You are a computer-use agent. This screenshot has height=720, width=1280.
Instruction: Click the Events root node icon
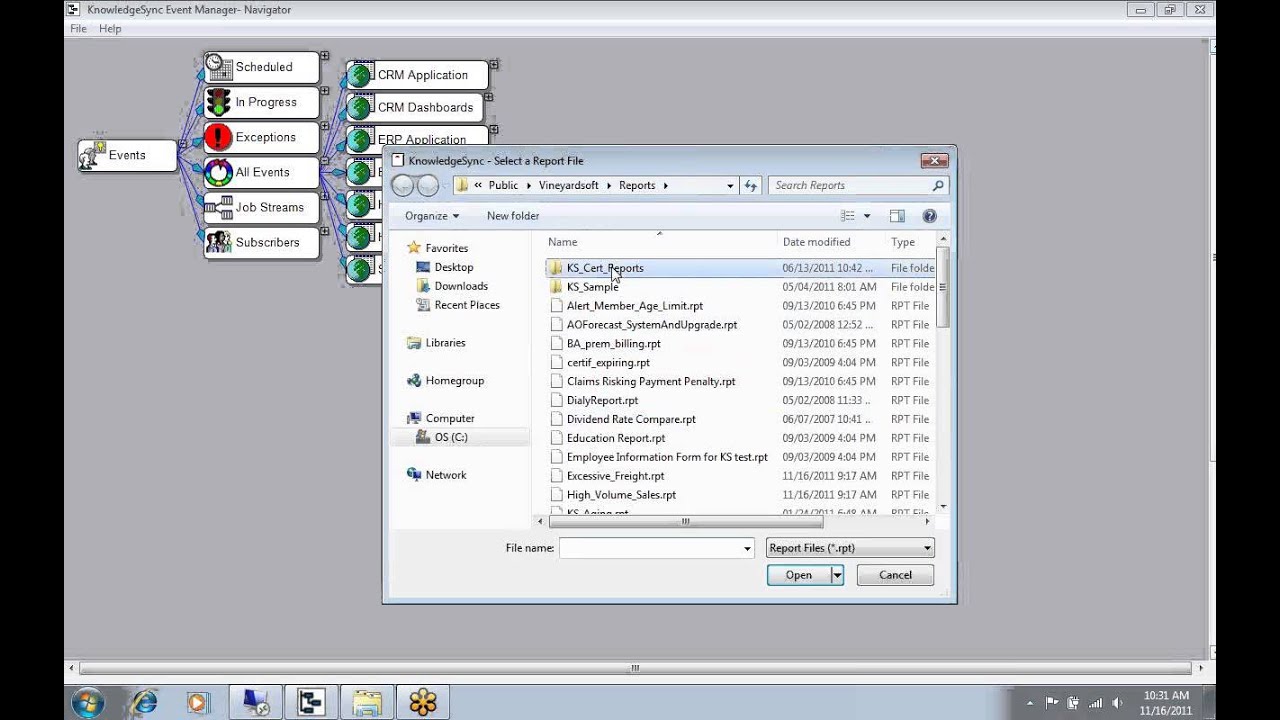[93, 155]
